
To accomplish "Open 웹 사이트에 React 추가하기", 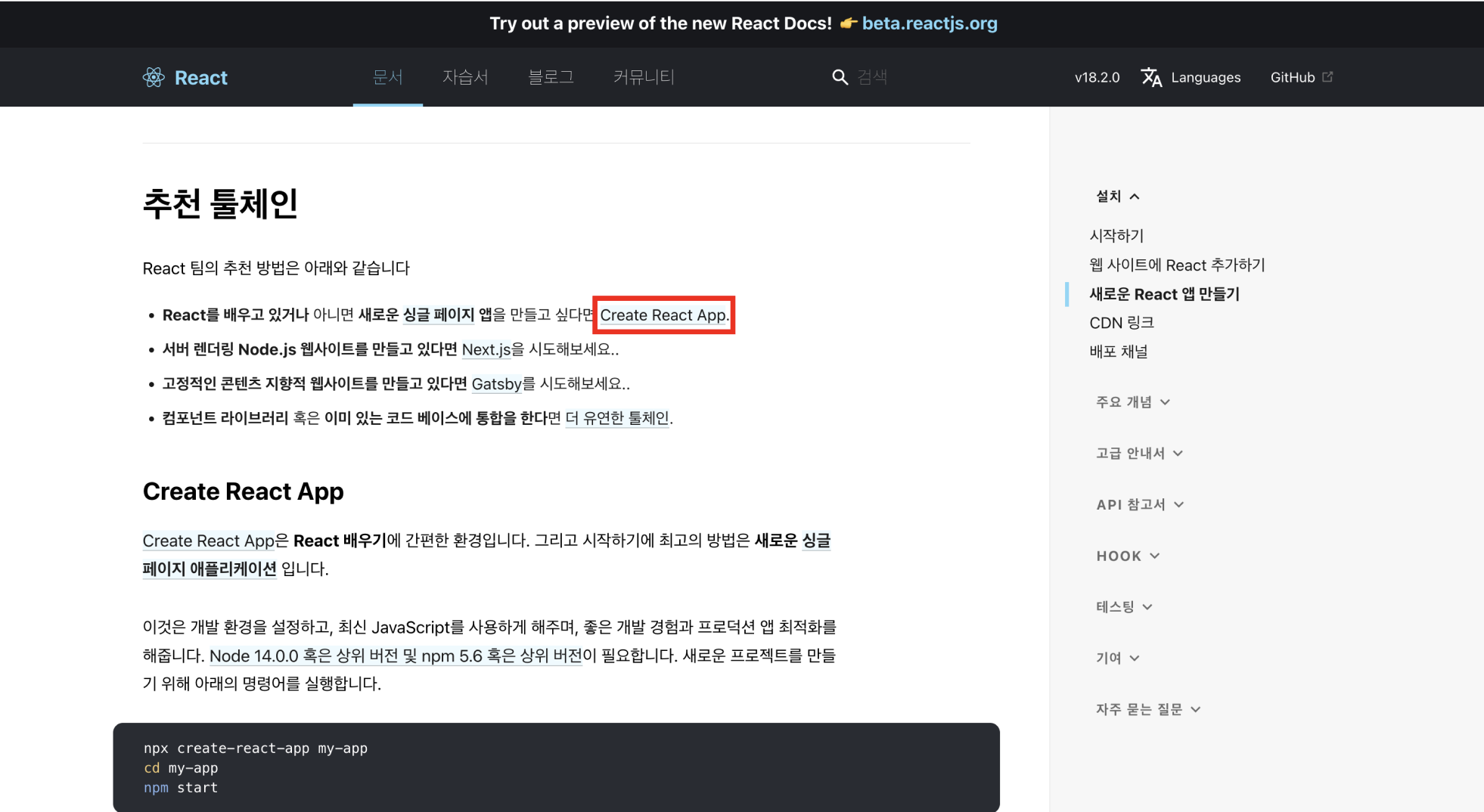I will [x=1177, y=265].
